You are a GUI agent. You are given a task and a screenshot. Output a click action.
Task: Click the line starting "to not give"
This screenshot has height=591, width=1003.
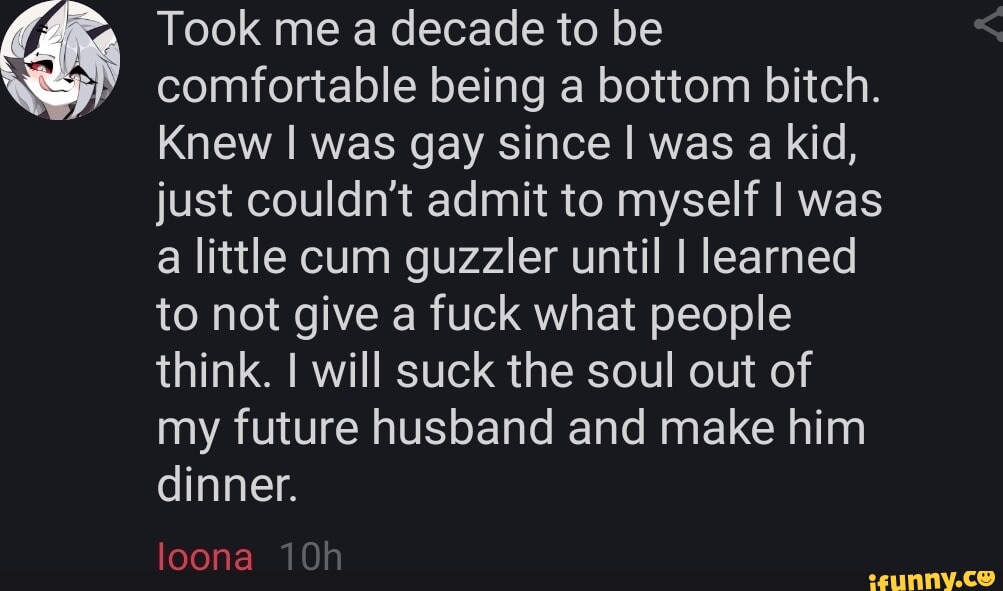pos(473,317)
